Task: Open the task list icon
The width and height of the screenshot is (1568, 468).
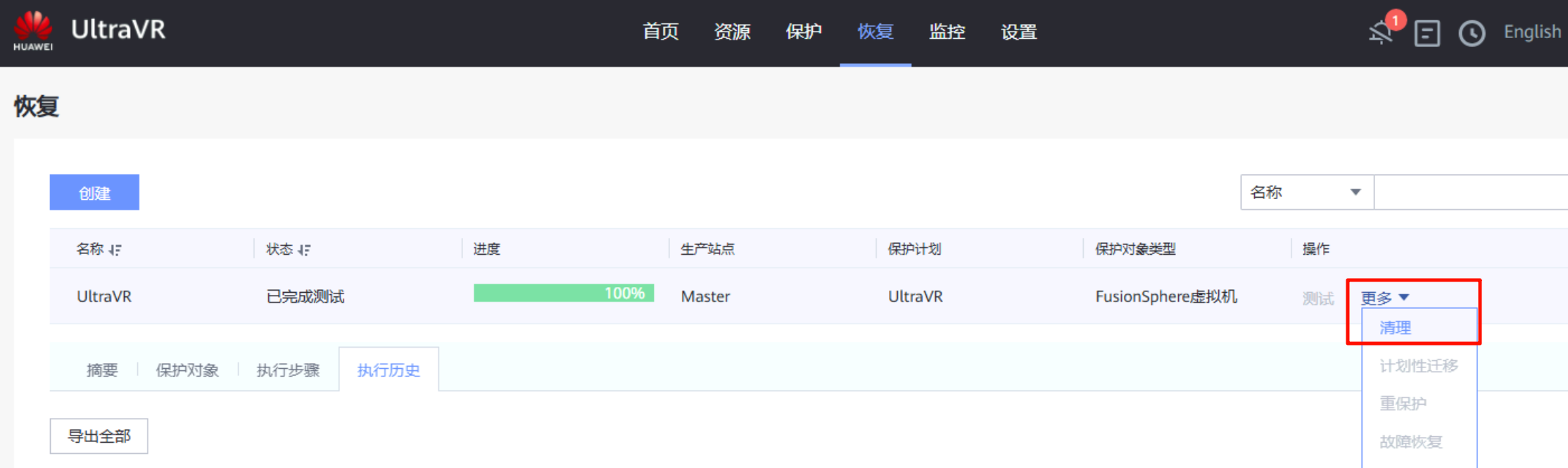Action: 1427,33
